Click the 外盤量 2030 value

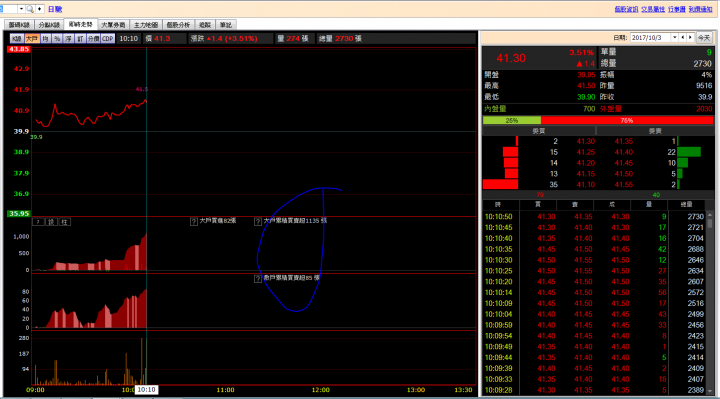[x=703, y=109]
